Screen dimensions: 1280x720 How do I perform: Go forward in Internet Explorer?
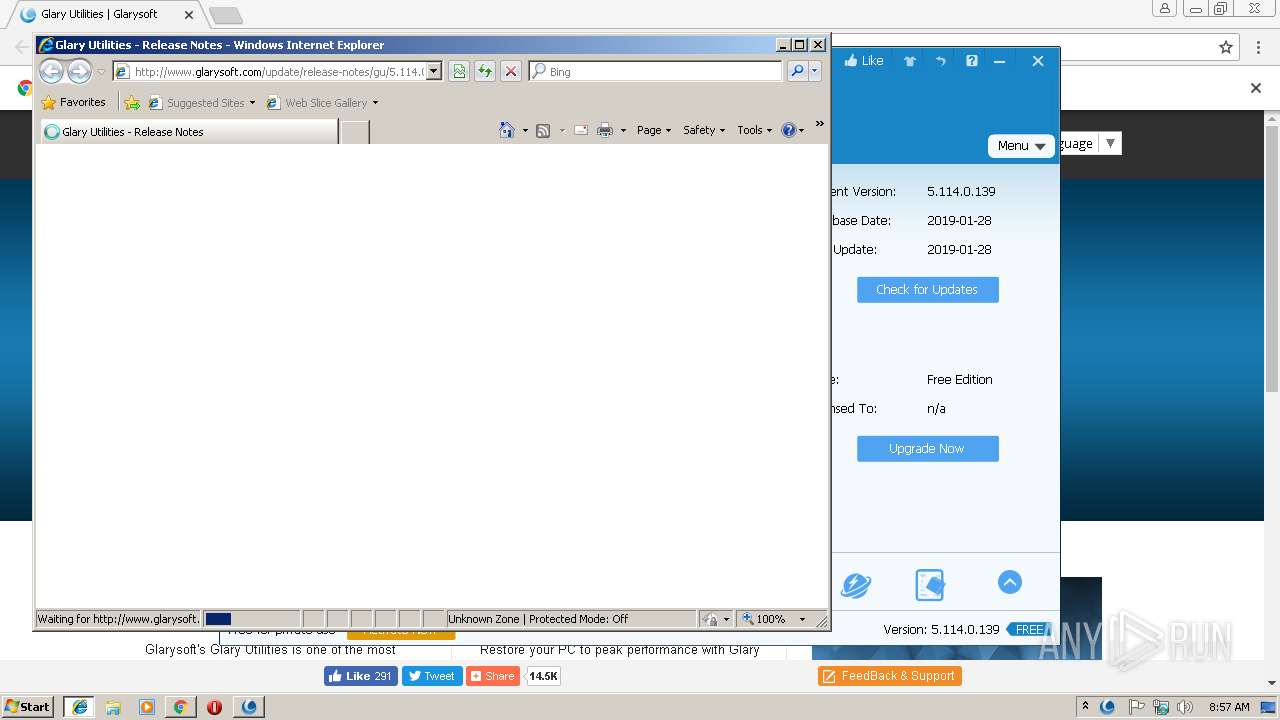tap(79, 71)
